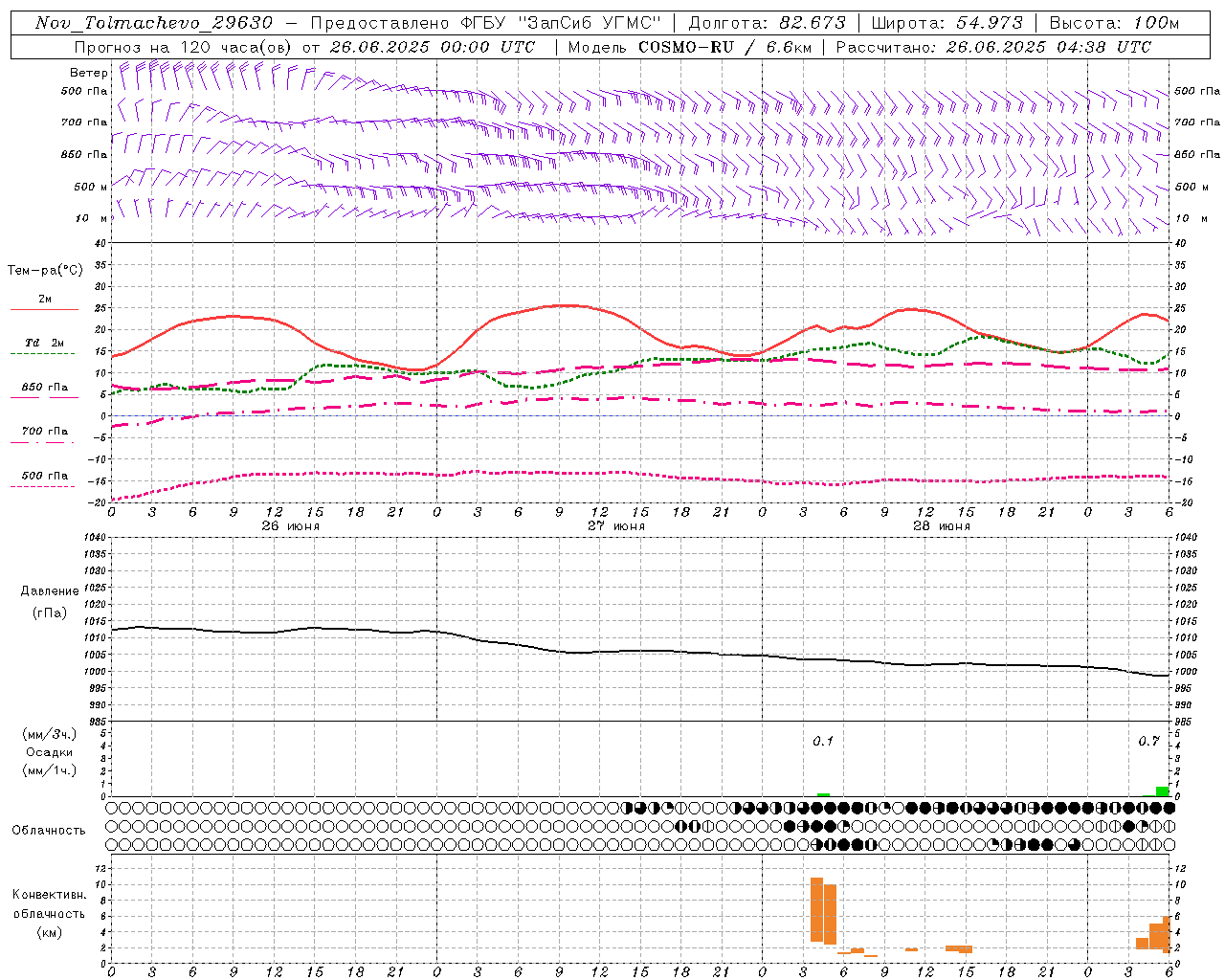This screenshot has width=1225, height=980.
Task: Click the 'Тем-ра(°C)' temperature panel label
Action: coord(45,271)
